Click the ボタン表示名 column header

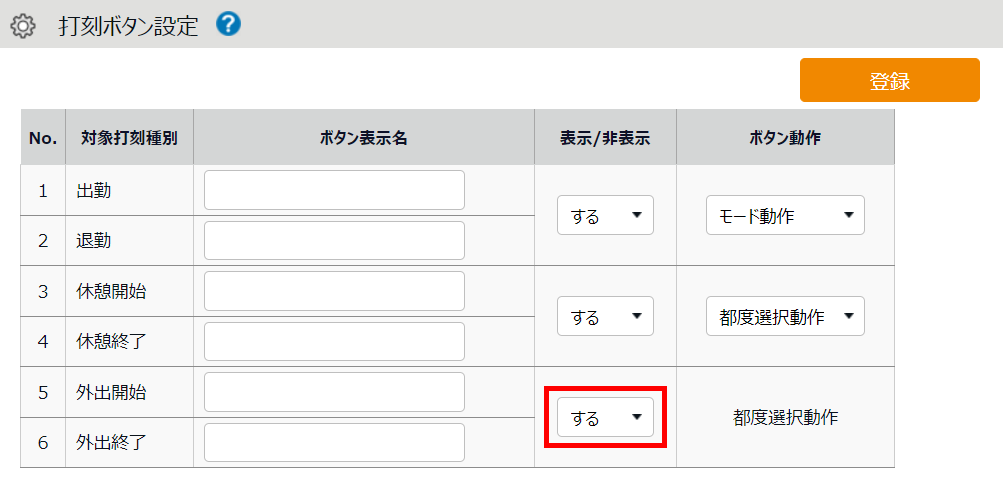coord(363,138)
